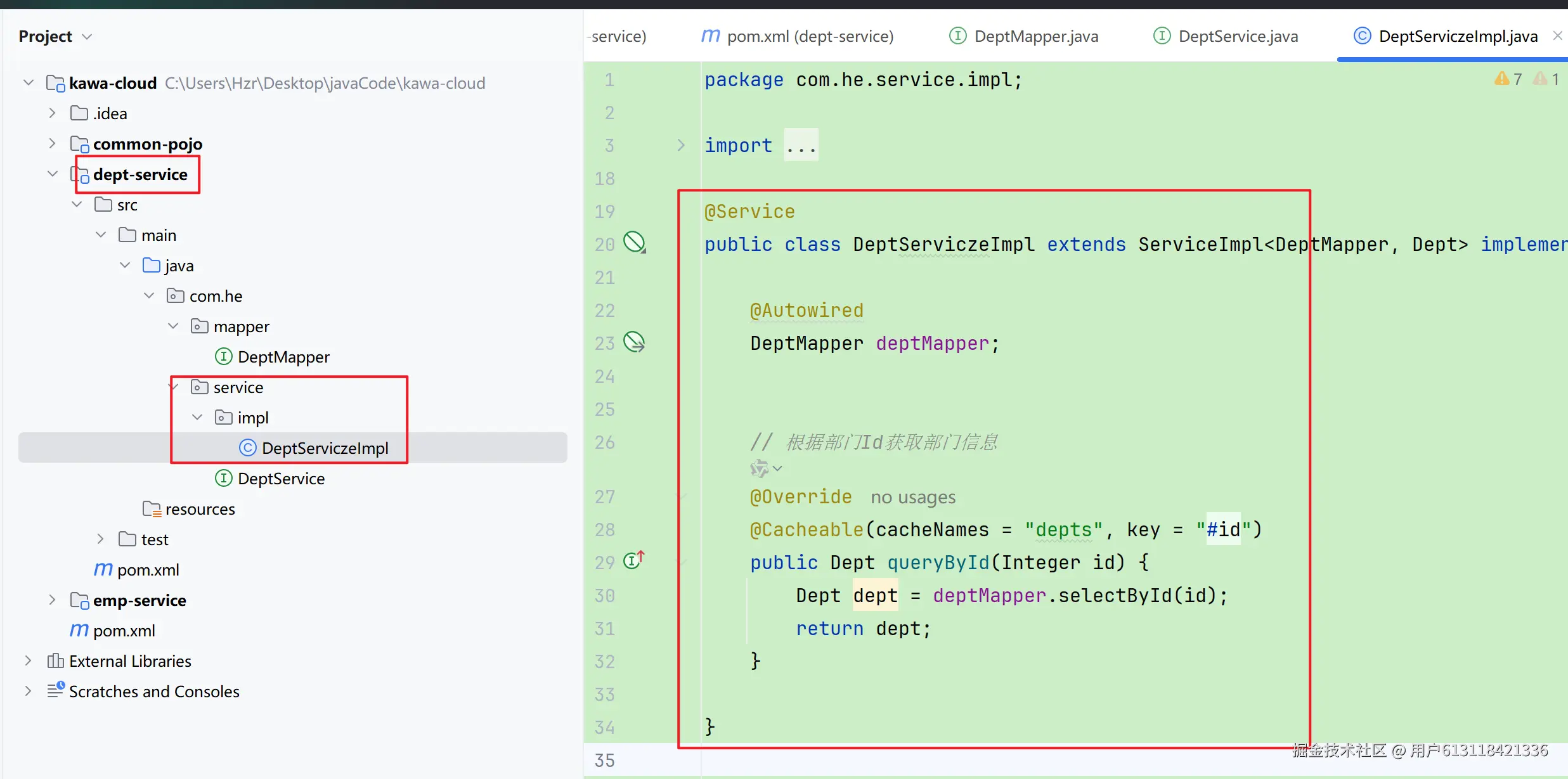1568x779 pixels.
Task: Expand the External Libraries node
Action: tap(28, 661)
